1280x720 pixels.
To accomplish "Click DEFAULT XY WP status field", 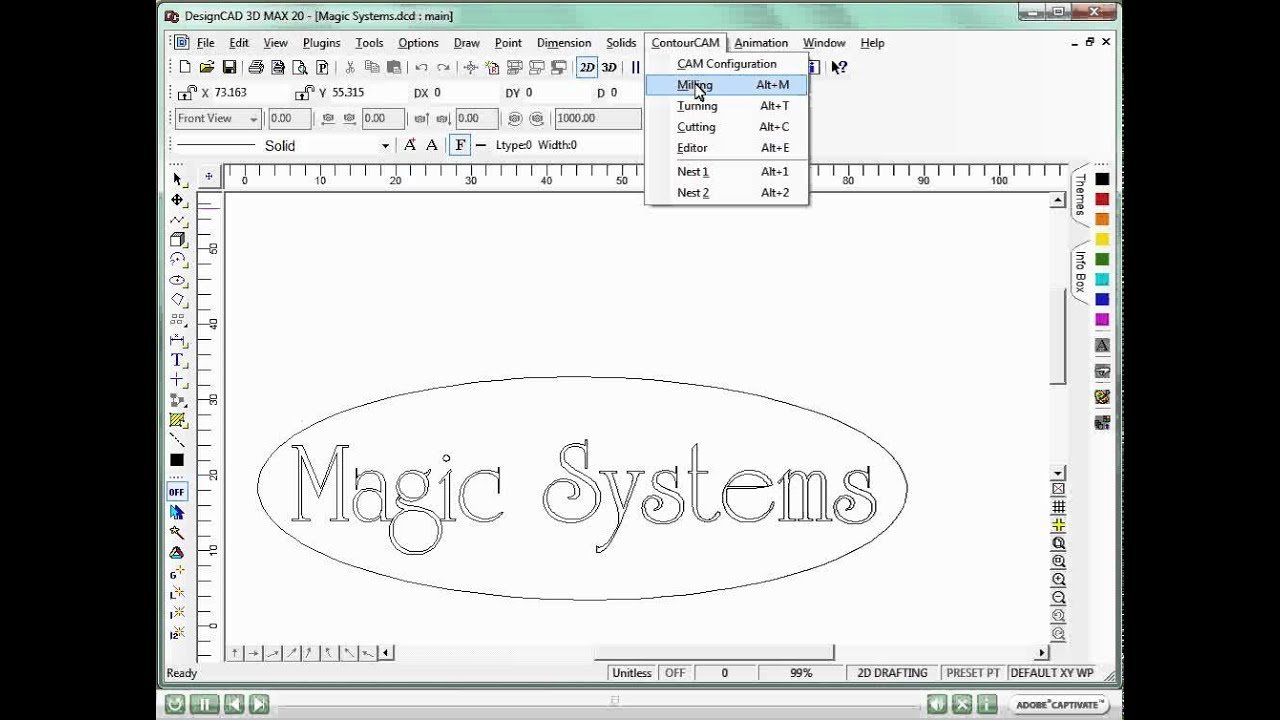I will [x=1052, y=673].
